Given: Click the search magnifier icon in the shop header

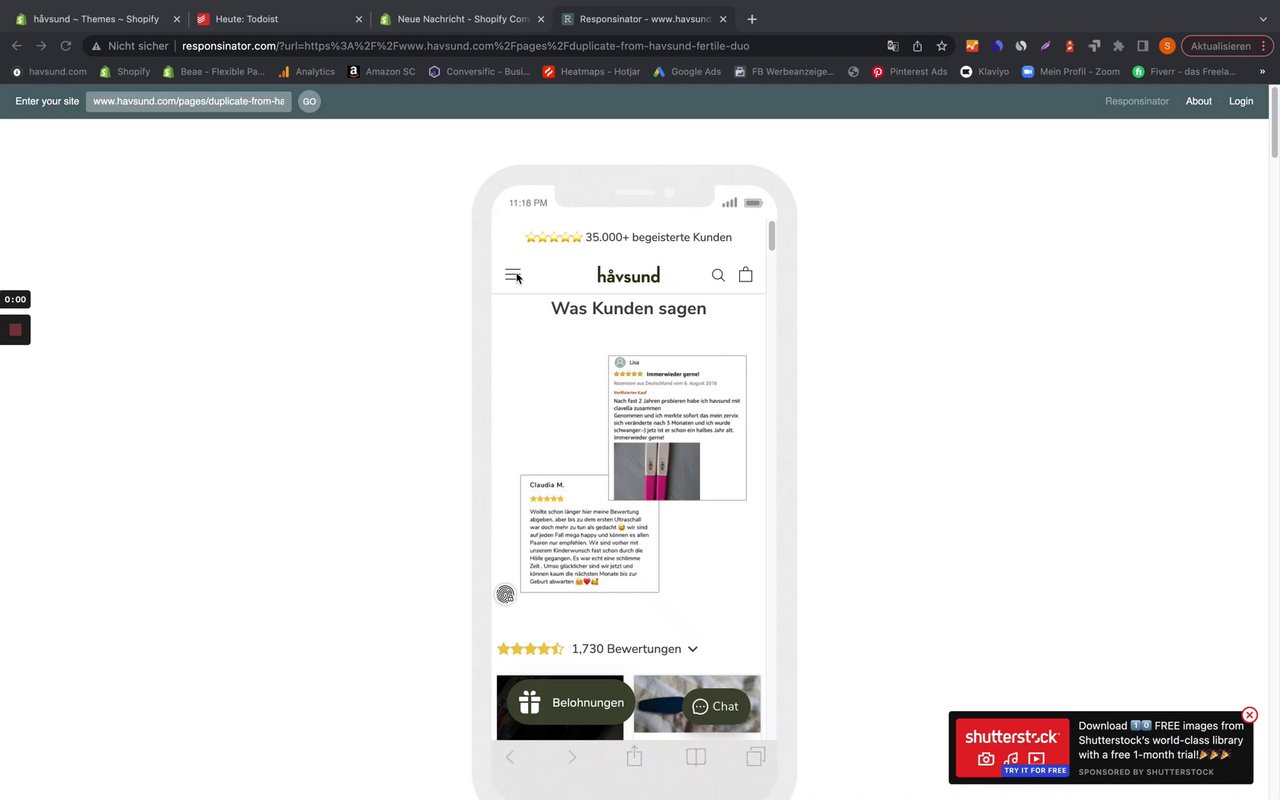Looking at the screenshot, I should coord(718,275).
